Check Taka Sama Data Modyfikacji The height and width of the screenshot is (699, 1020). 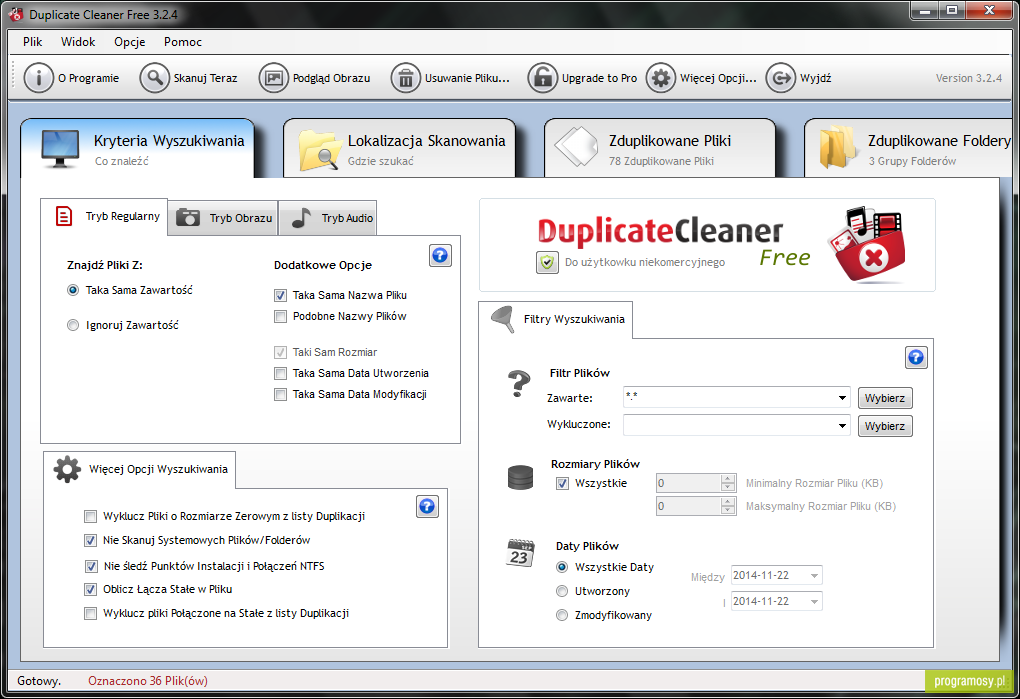click(x=280, y=395)
